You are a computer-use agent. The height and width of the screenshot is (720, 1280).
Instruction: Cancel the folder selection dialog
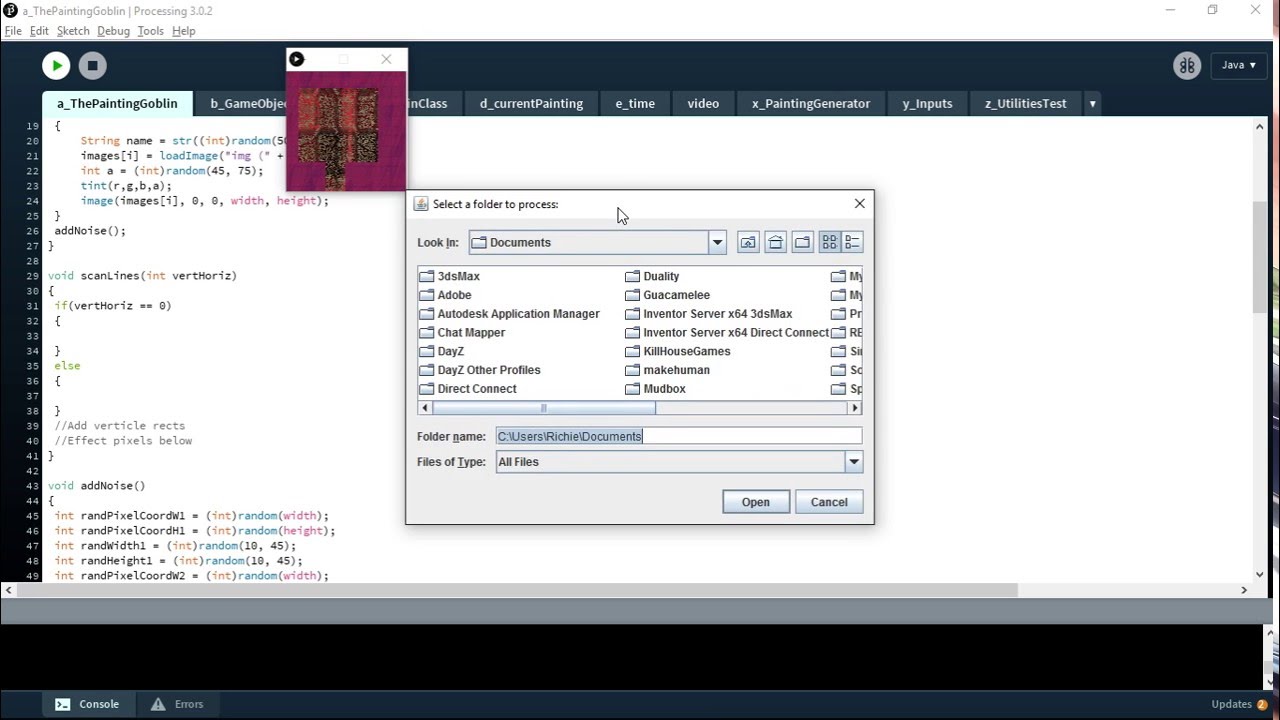click(829, 502)
